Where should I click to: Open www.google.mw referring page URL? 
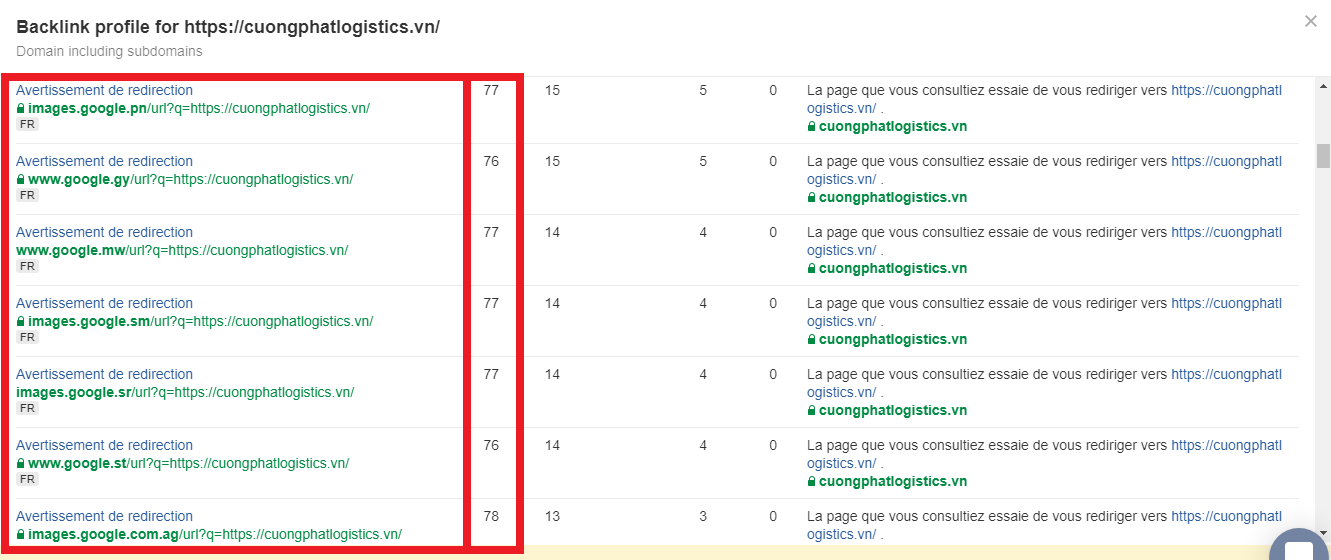point(182,250)
